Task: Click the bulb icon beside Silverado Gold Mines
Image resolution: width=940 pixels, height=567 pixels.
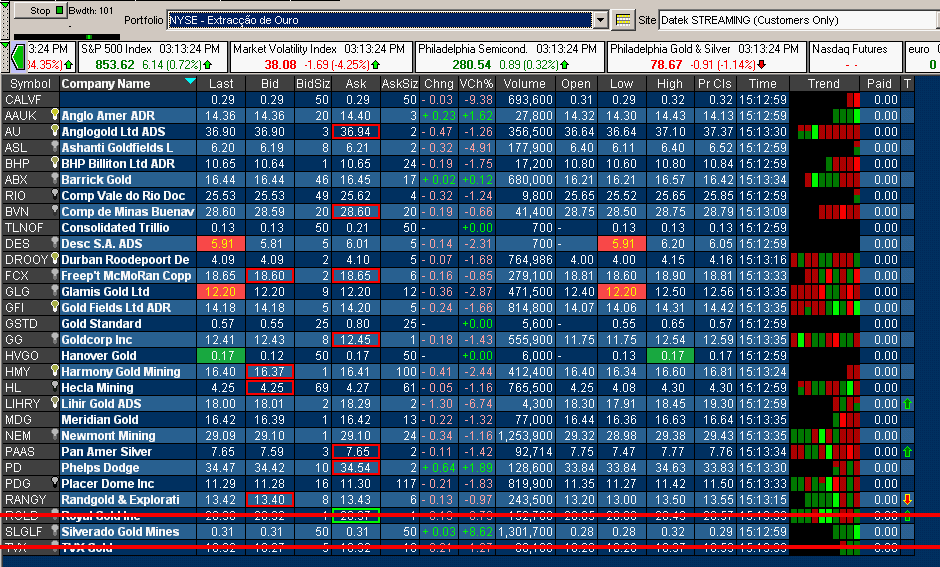Action: [55, 530]
